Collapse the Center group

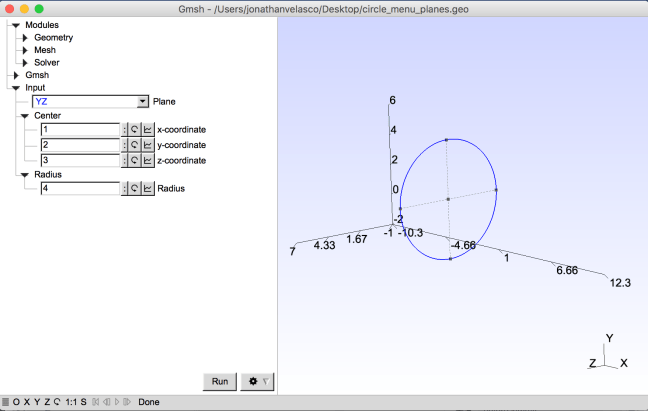[x=25, y=116]
